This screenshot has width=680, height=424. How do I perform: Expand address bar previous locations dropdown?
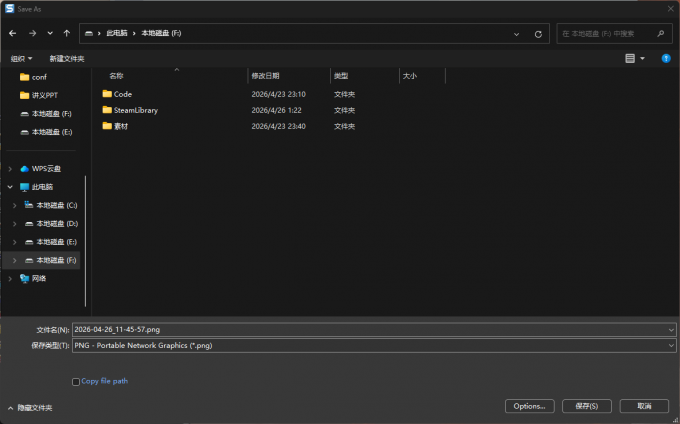tap(517, 34)
